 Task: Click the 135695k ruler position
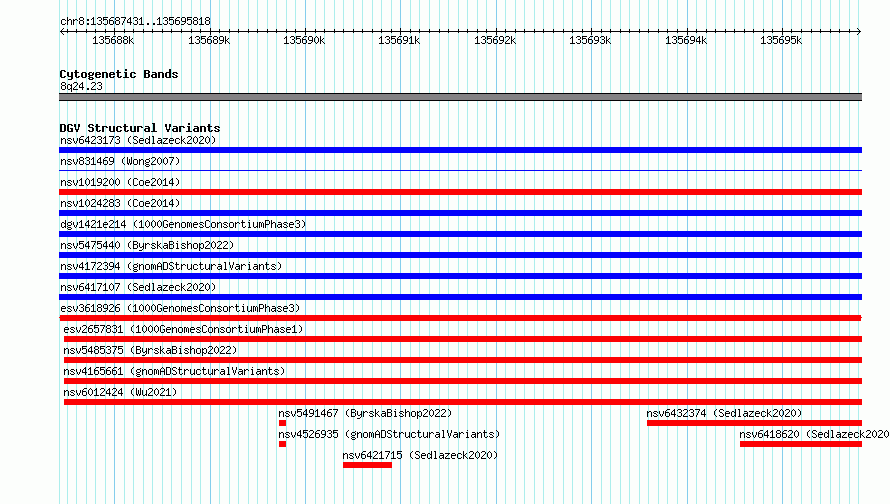click(x=782, y=40)
